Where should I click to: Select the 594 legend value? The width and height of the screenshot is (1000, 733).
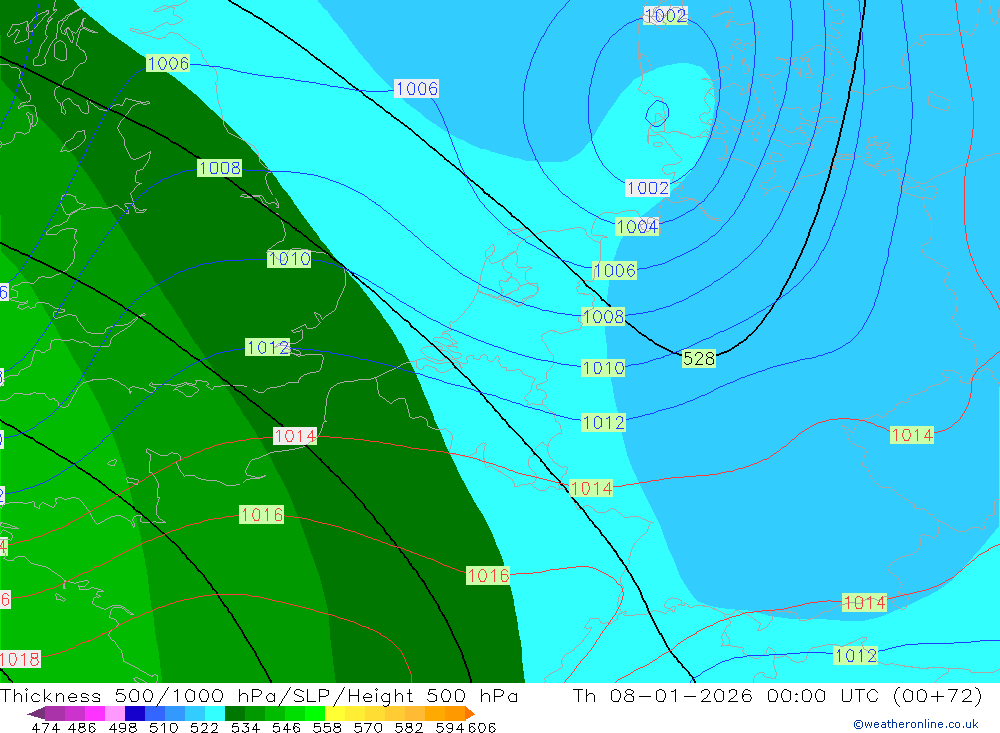[x=450, y=727]
